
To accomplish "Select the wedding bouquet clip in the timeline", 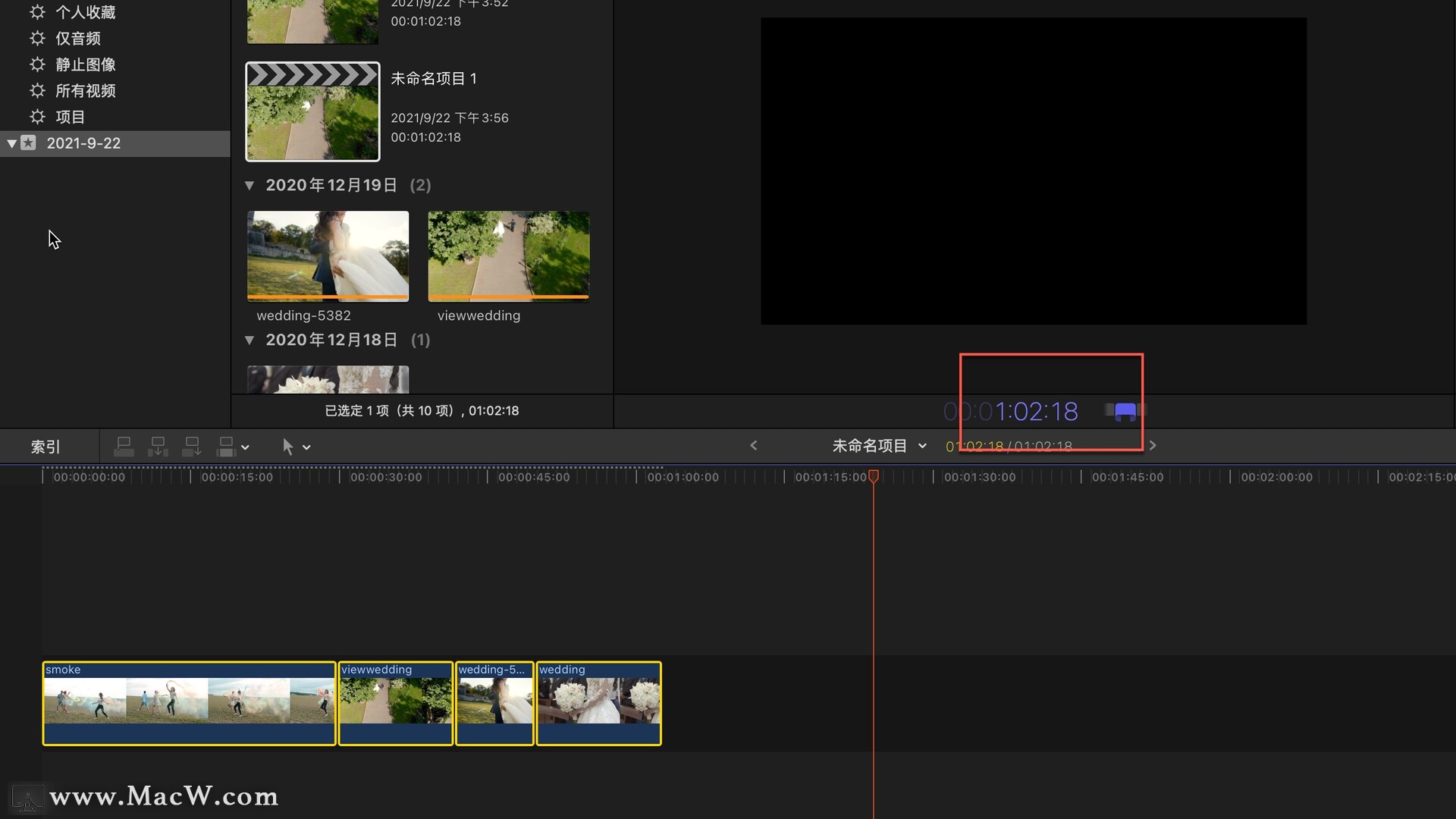I will (598, 703).
